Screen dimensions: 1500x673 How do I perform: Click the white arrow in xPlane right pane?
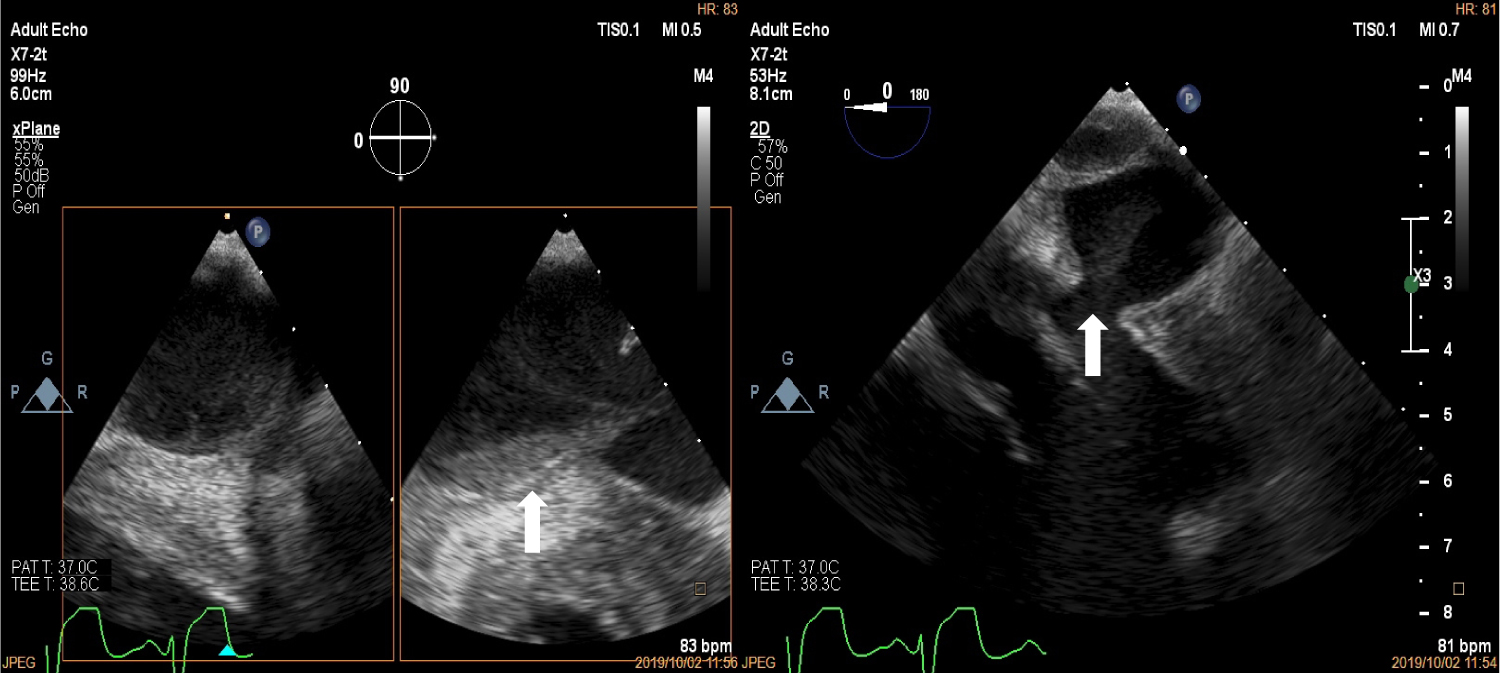click(532, 521)
